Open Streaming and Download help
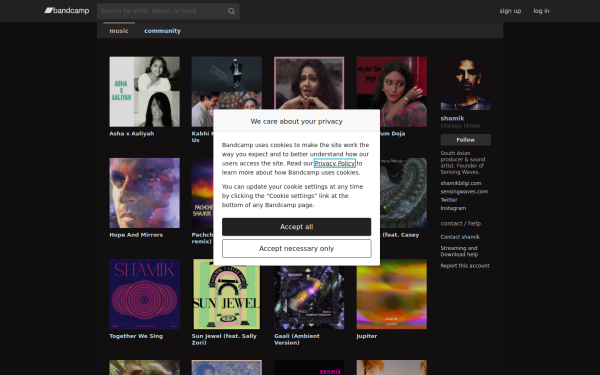The width and height of the screenshot is (600, 375). [459, 251]
